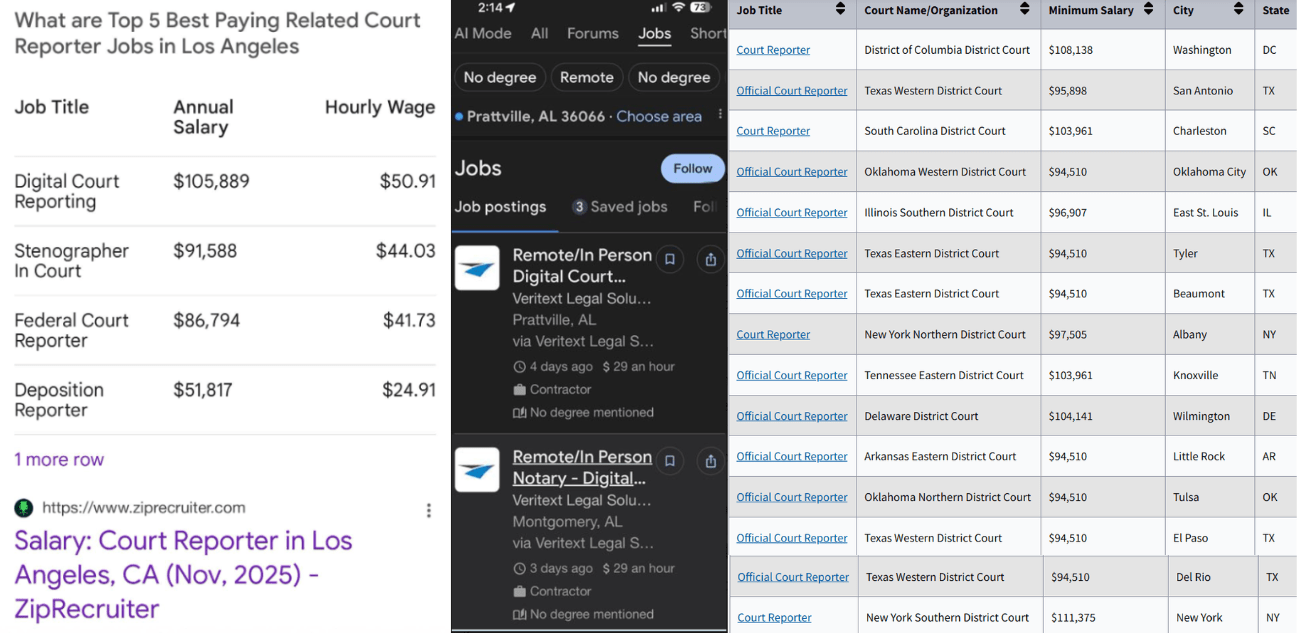This screenshot has height=633, width=1298.
Task: Click the ZipRecruiter favicon icon
Action: pos(23,508)
